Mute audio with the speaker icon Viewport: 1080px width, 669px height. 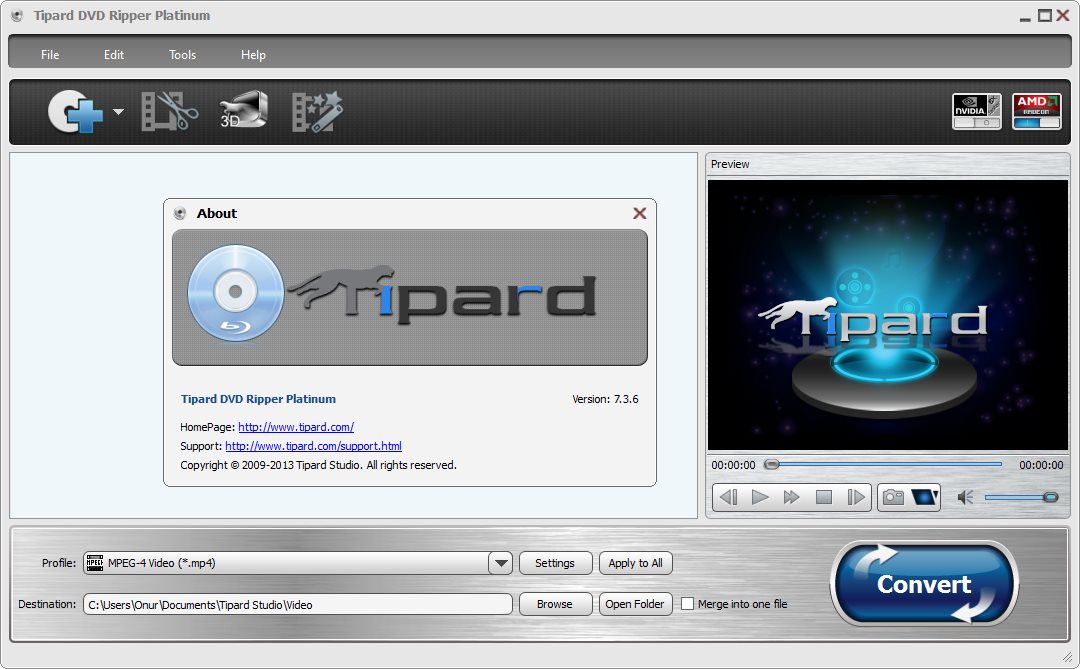965,497
